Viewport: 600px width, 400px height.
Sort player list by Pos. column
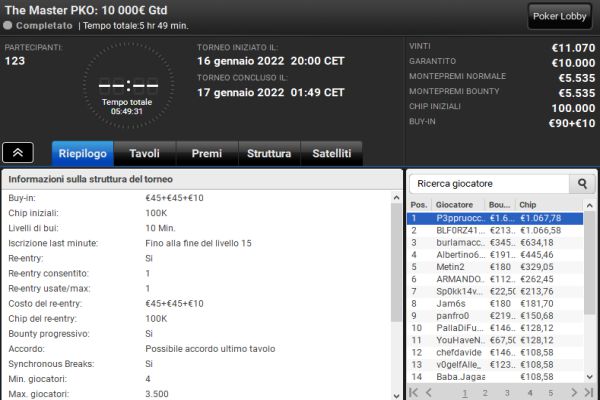click(x=419, y=204)
